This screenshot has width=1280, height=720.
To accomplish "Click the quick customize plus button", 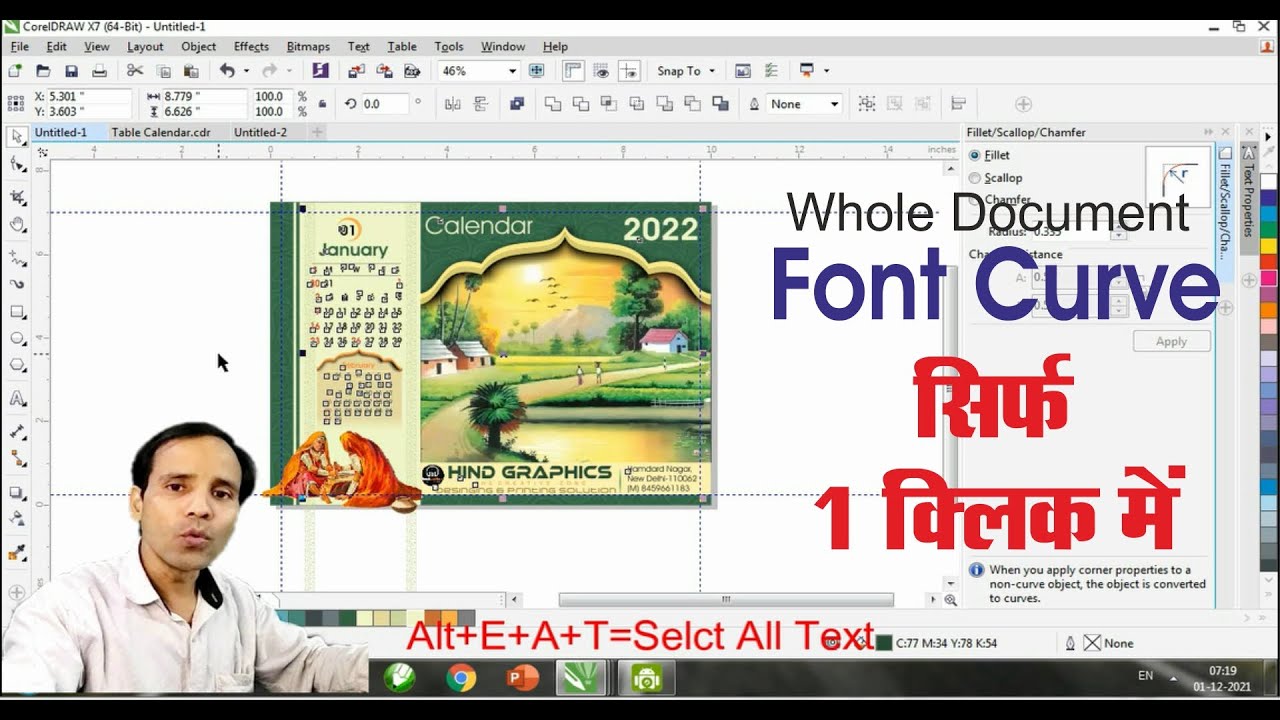I will point(1023,104).
